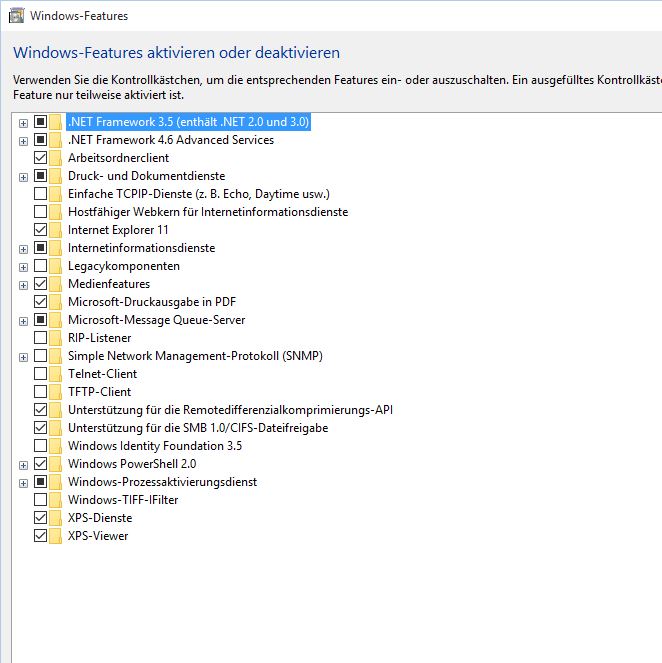Click folder icon next to Legacykomponenten

[x=55, y=266]
